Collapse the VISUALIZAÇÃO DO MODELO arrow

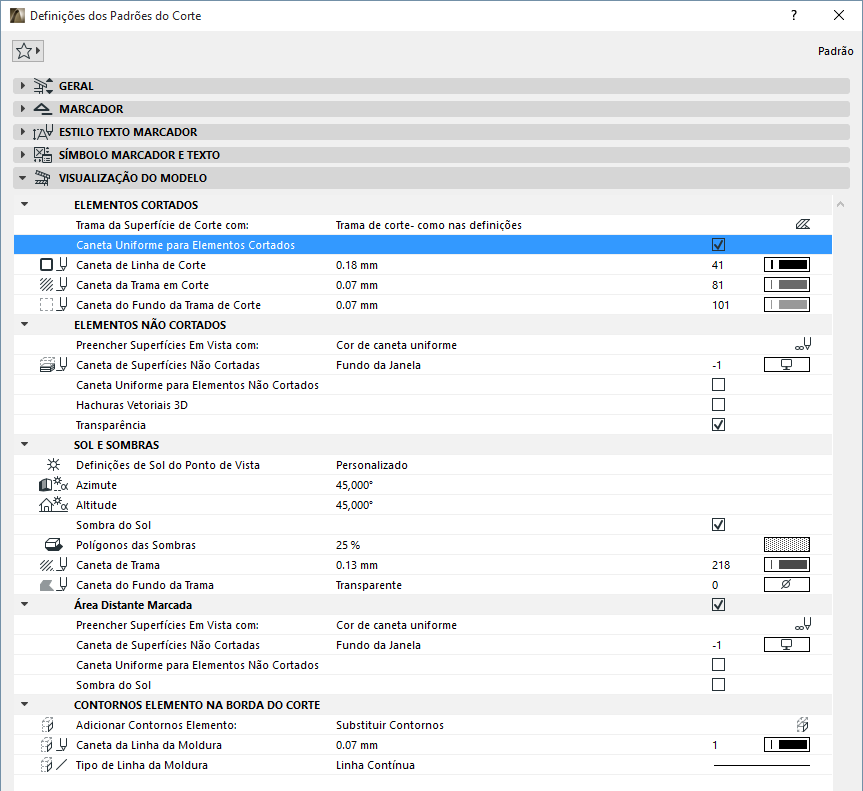tap(23, 178)
